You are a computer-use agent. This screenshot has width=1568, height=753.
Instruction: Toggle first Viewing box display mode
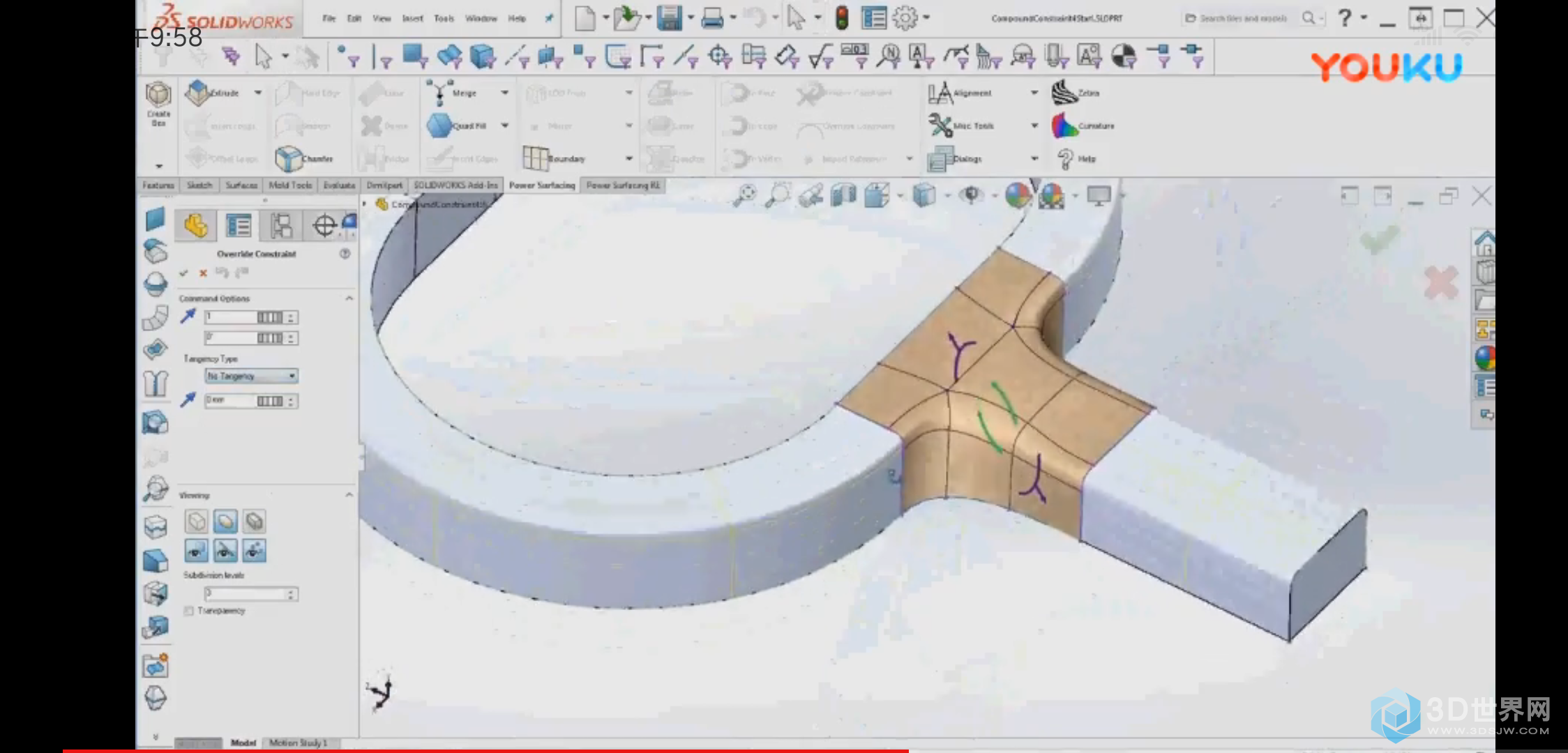[196, 521]
